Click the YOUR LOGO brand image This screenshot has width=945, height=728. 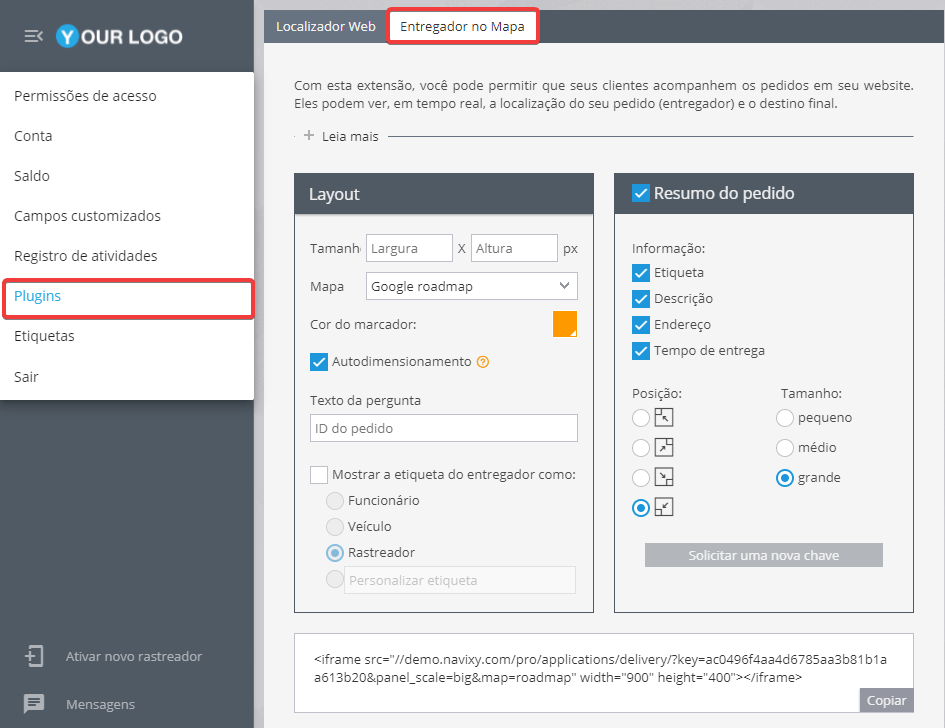click(x=119, y=36)
